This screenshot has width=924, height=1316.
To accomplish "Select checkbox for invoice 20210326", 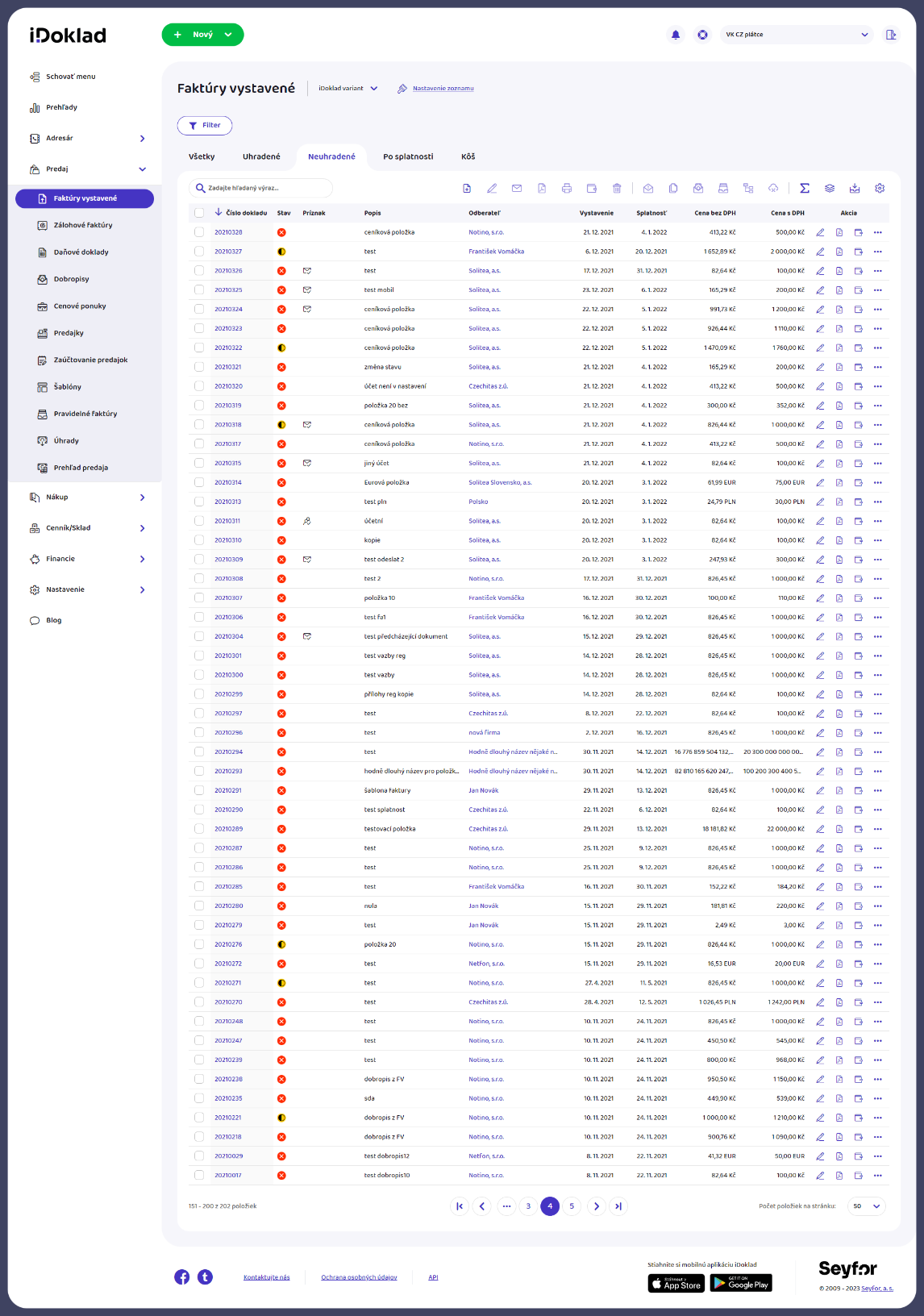I will click(199, 271).
